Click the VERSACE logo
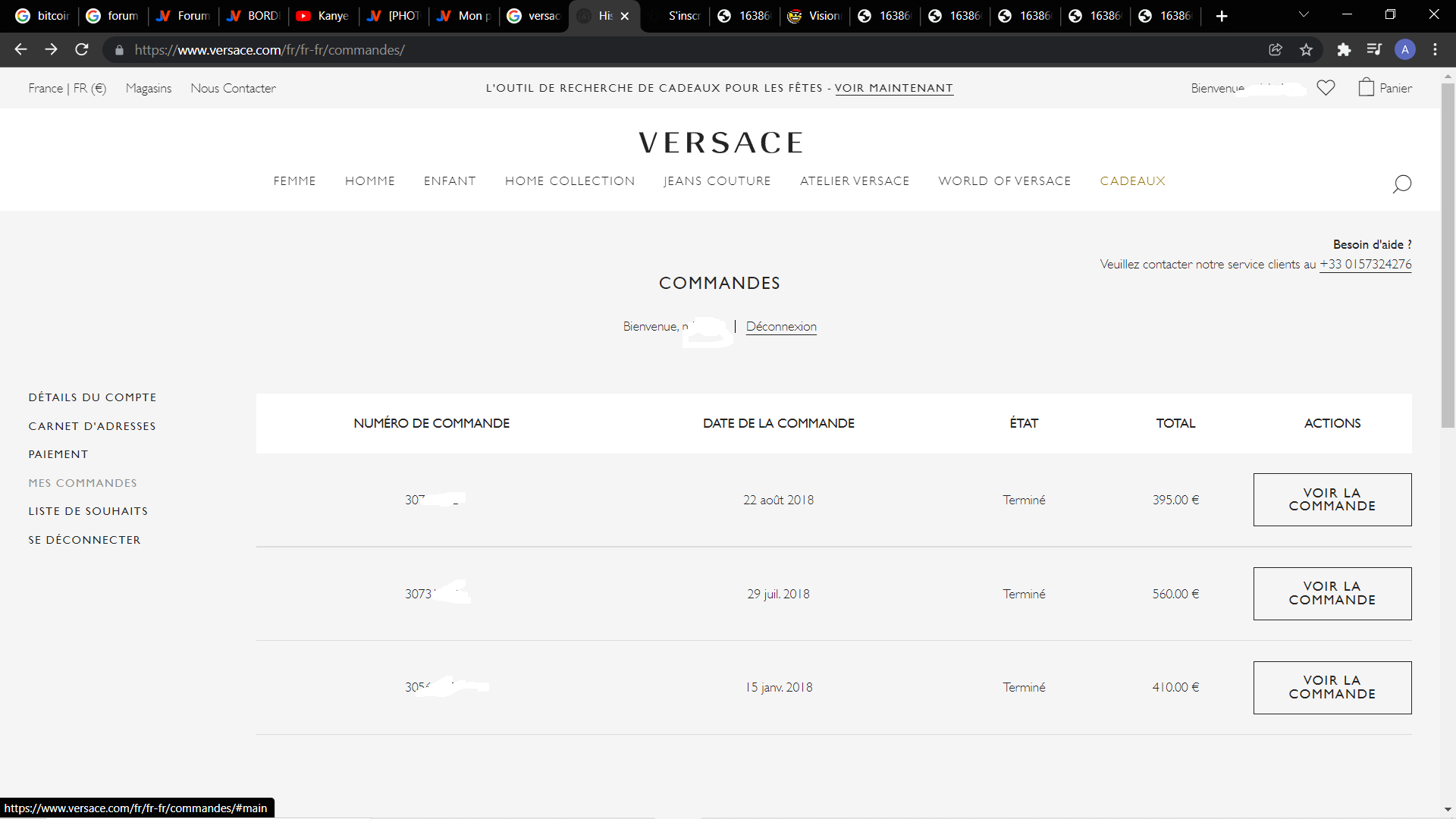Viewport: 1456px width, 819px height. pos(720,143)
